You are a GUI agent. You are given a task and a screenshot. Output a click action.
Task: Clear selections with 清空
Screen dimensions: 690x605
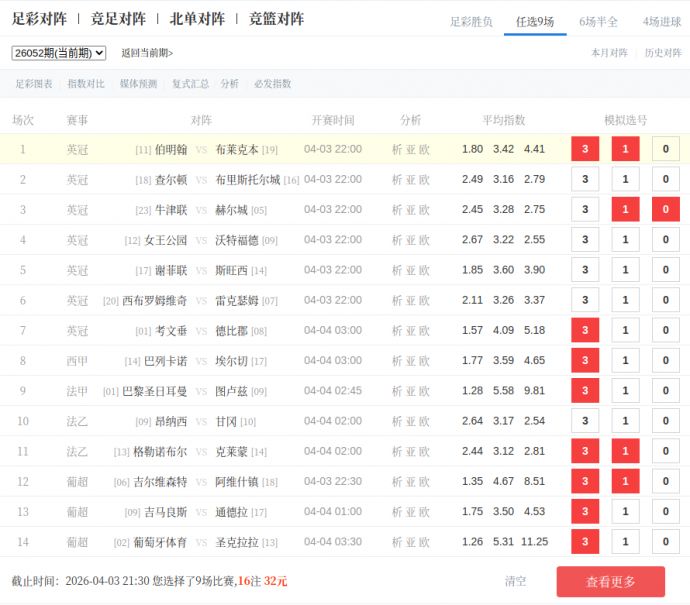pyautogui.click(x=515, y=581)
